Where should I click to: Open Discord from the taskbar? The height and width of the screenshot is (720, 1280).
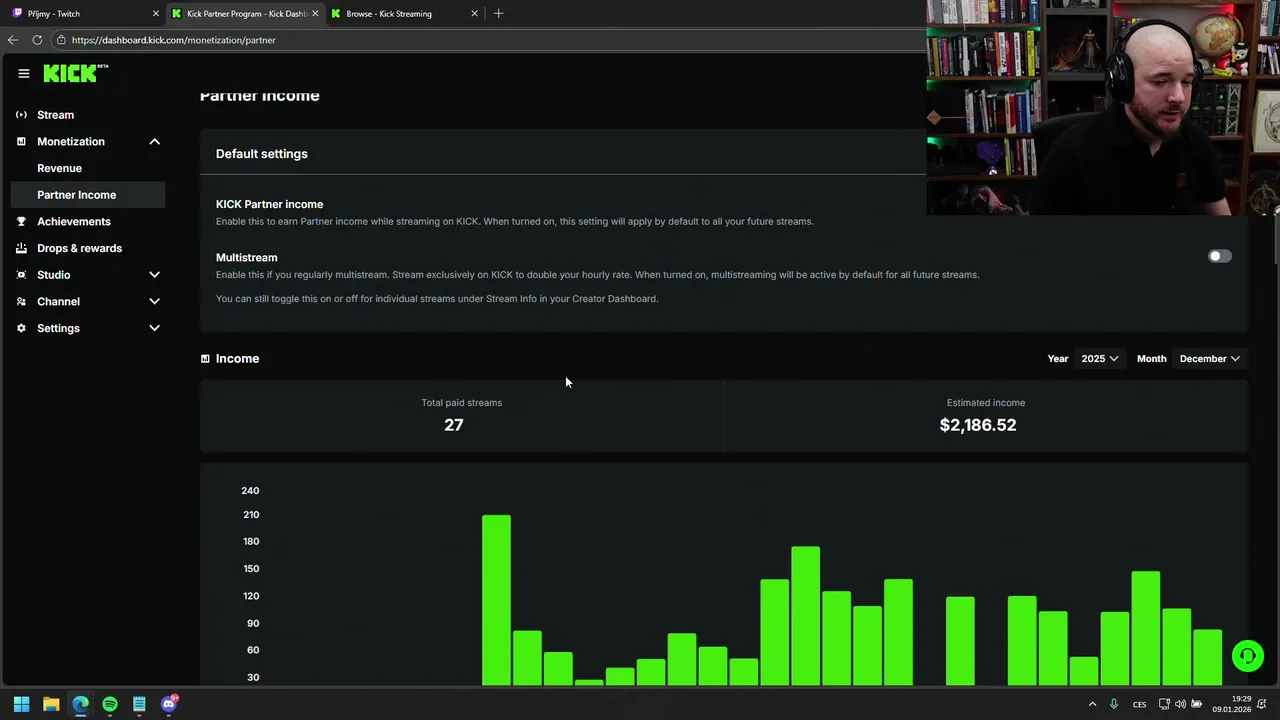click(169, 704)
